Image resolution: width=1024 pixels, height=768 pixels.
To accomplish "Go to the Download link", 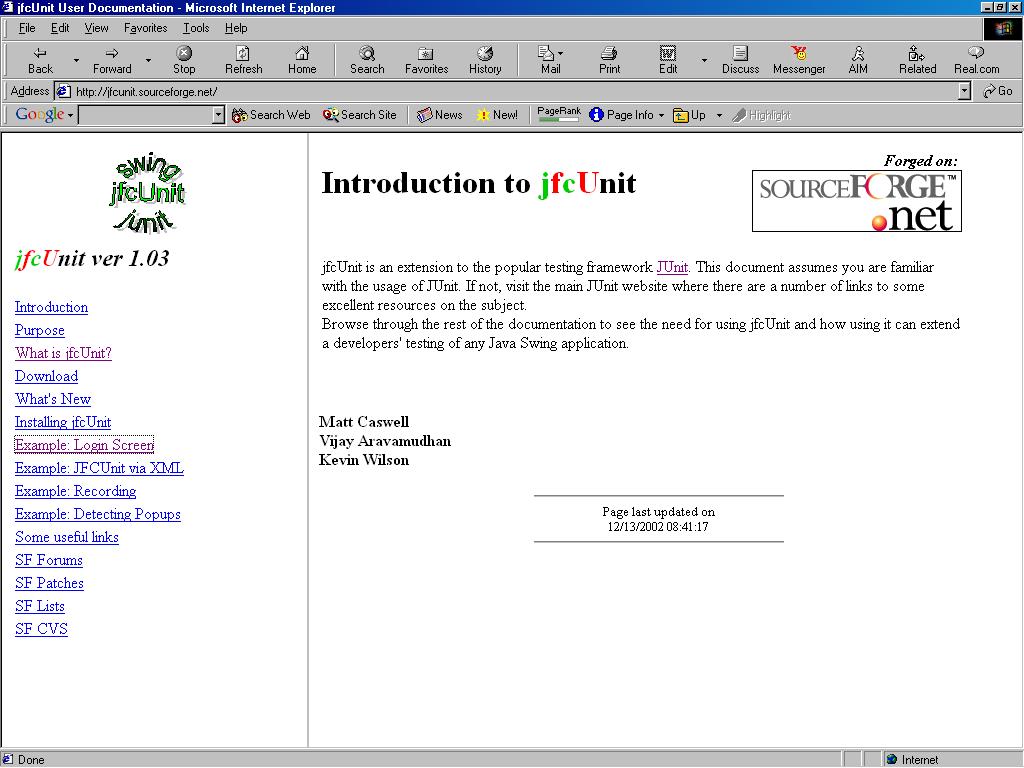I will tap(46, 376).
